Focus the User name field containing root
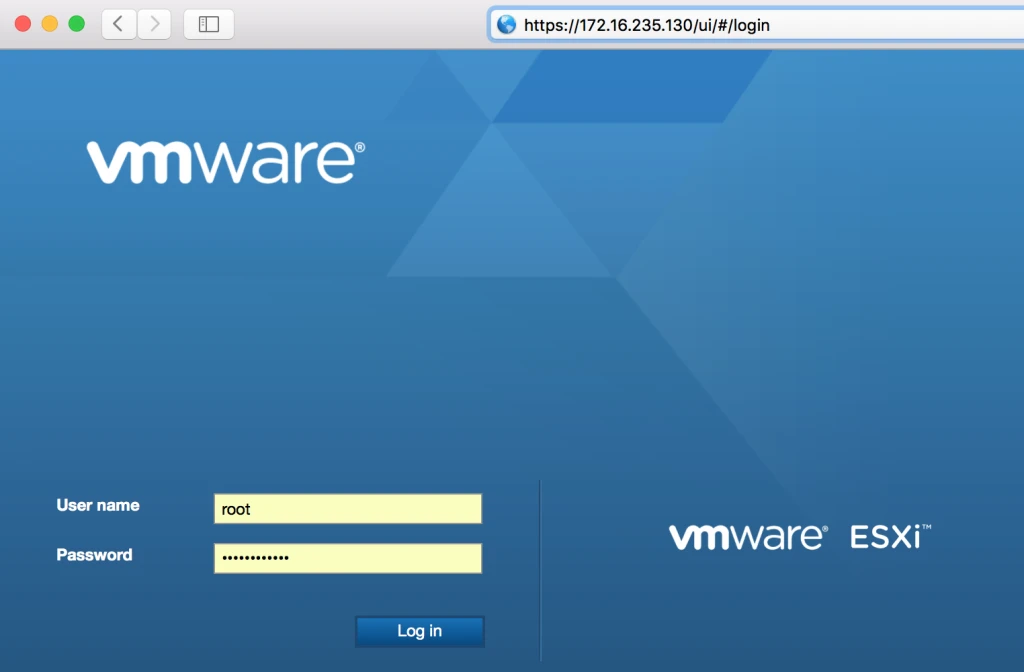This screenshot has height=672, width=1024. pyautogui.click(x=348, y=509)
